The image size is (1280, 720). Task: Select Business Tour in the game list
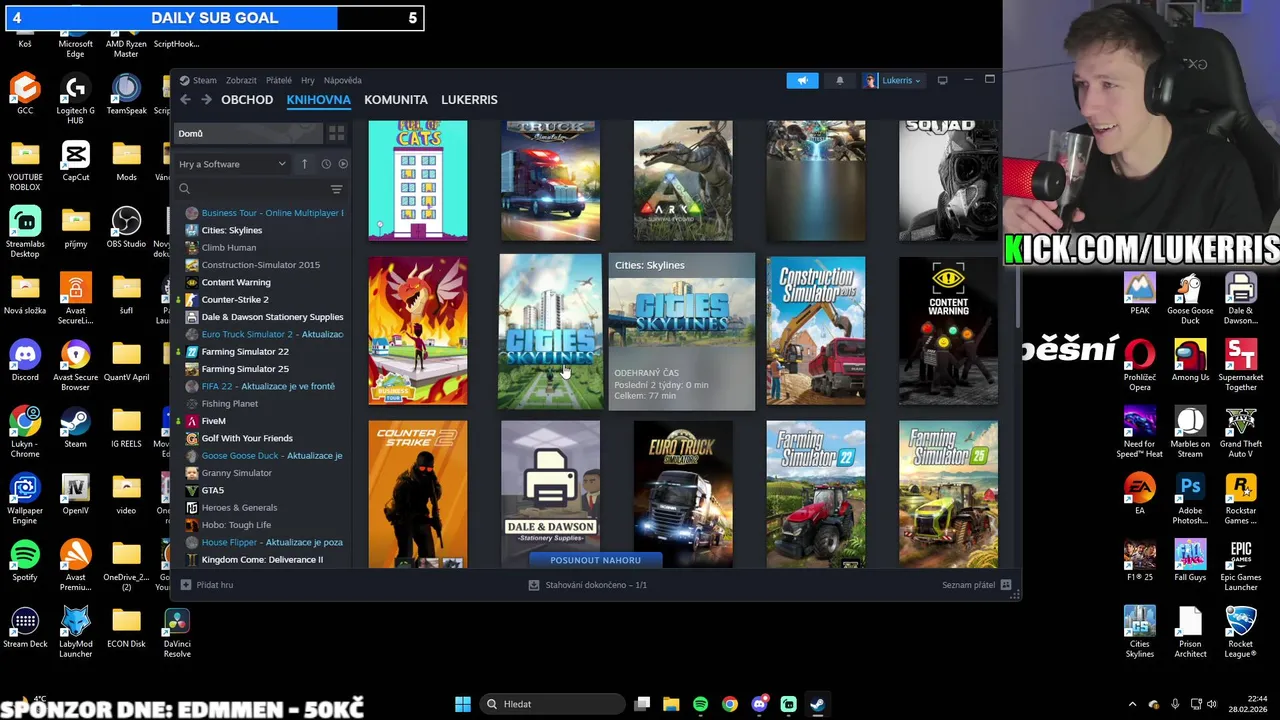pos(264,213)
